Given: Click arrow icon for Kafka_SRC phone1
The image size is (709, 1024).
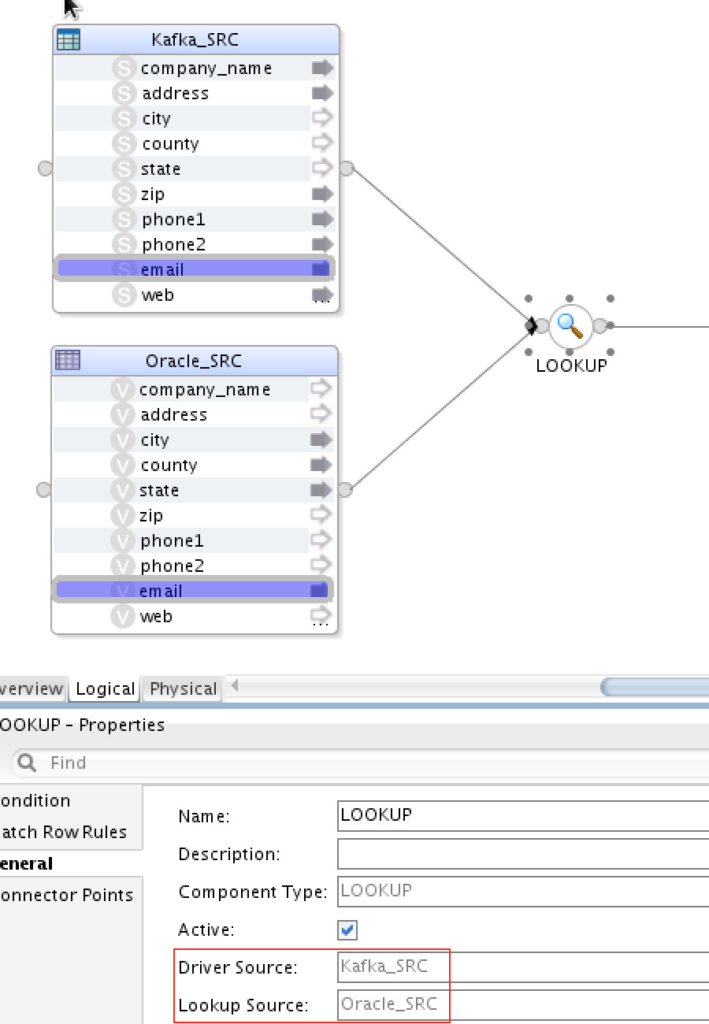Looking at the screenshot, I should click(322, 219).
